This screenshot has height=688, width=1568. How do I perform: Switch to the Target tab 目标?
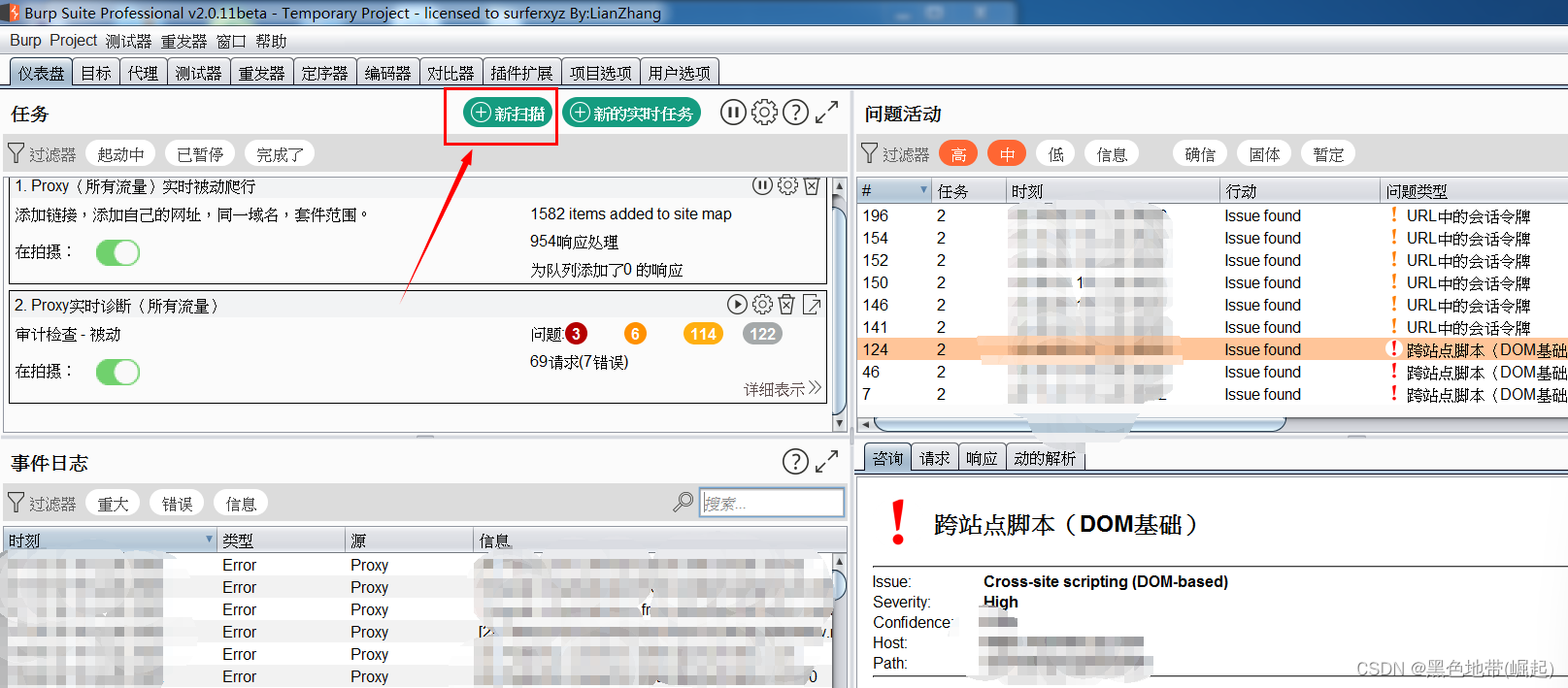tap(96, 73)
